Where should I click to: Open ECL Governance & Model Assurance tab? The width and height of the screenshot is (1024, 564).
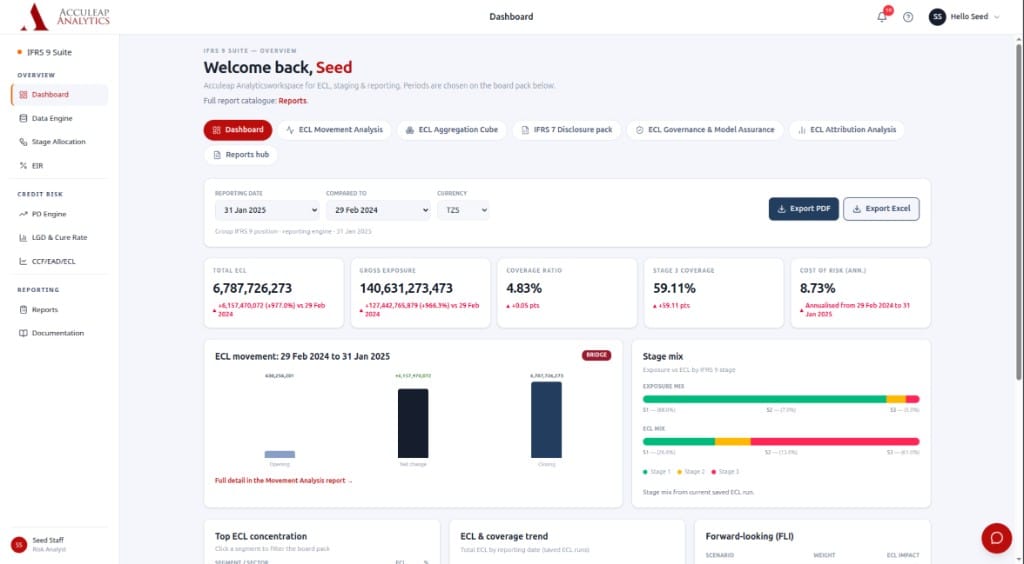pyautogui.click(x=705, y=130)
